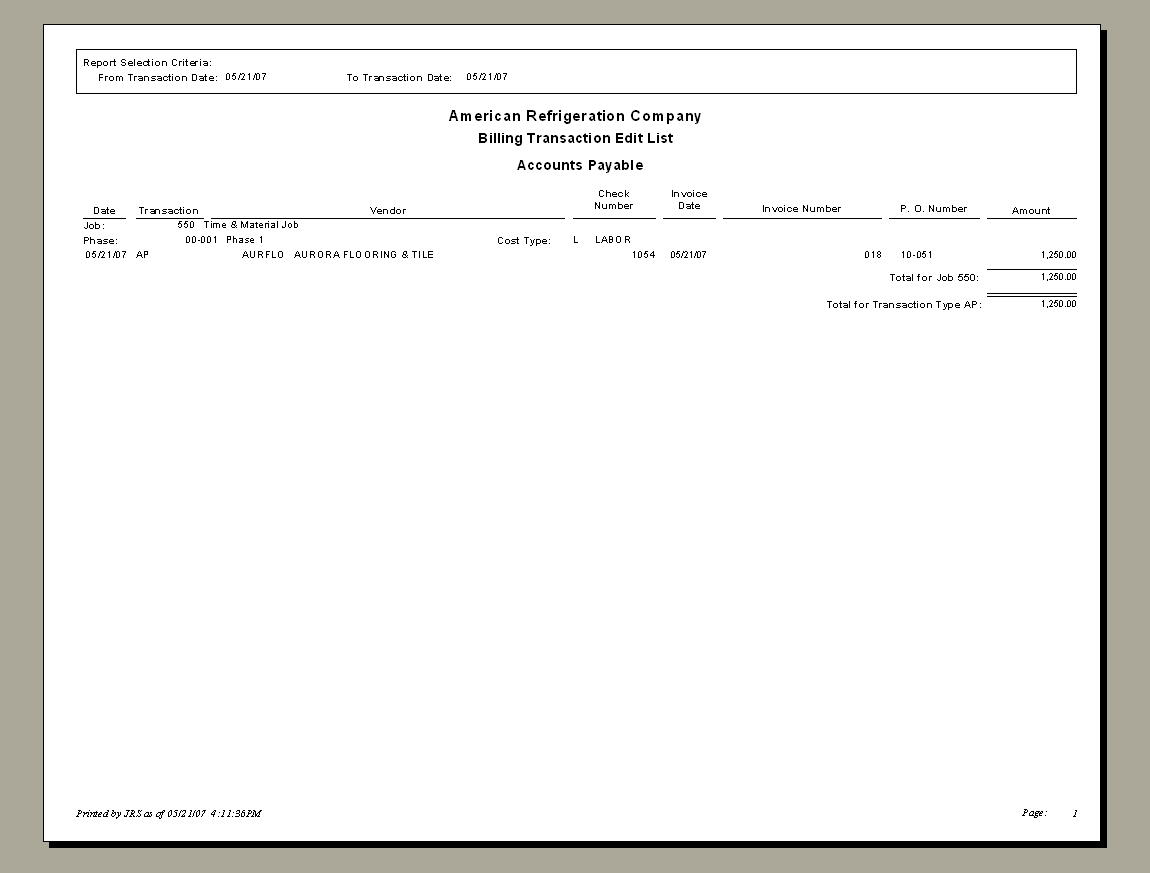1150x873 pixels.
Task: Click the 'Check Number' column header
Action: (614, 200)
